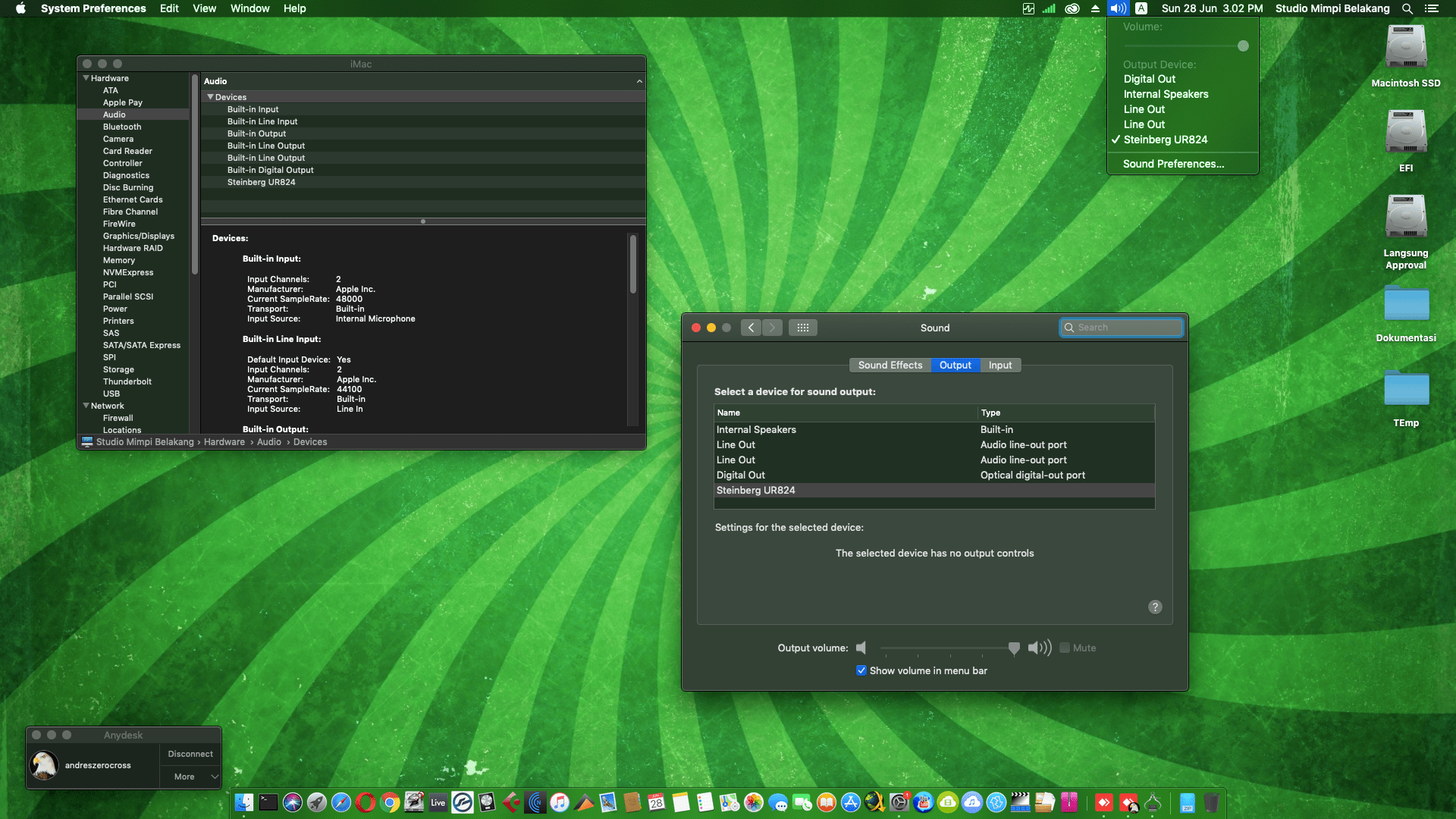The height and width of the screenshot is (819, 1456).
Task: Open the Trash in the Dock
Action: (x=1212, y=802)
